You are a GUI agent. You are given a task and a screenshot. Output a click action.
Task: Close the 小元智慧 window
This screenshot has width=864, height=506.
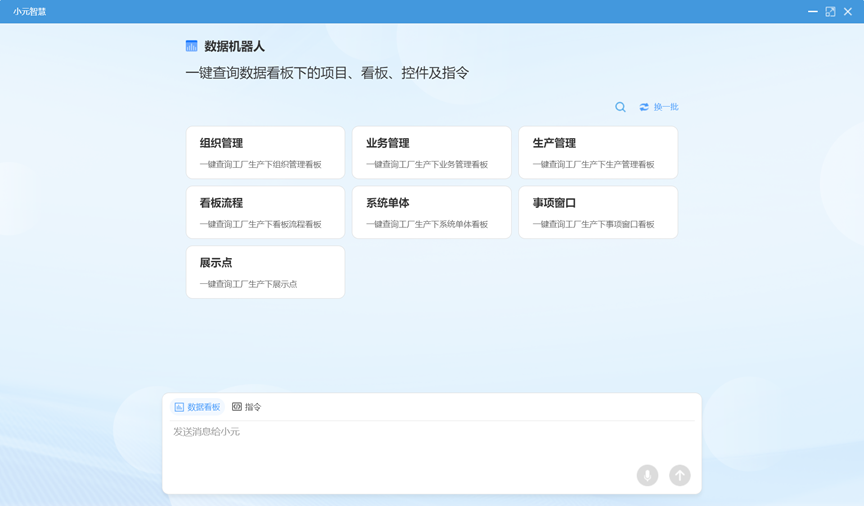point(848,12)
